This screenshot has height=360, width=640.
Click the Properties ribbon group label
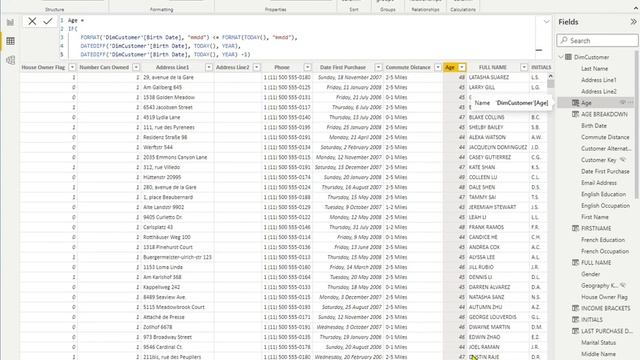tap(276, 9)
